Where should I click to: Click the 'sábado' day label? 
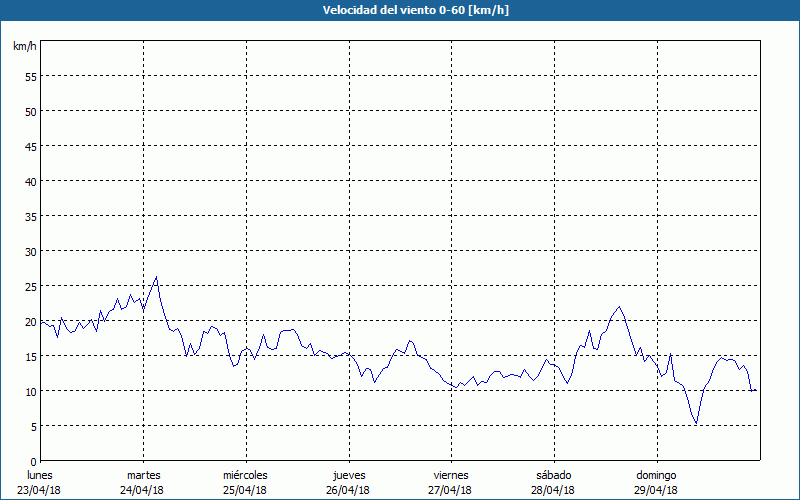click(553, 475)
